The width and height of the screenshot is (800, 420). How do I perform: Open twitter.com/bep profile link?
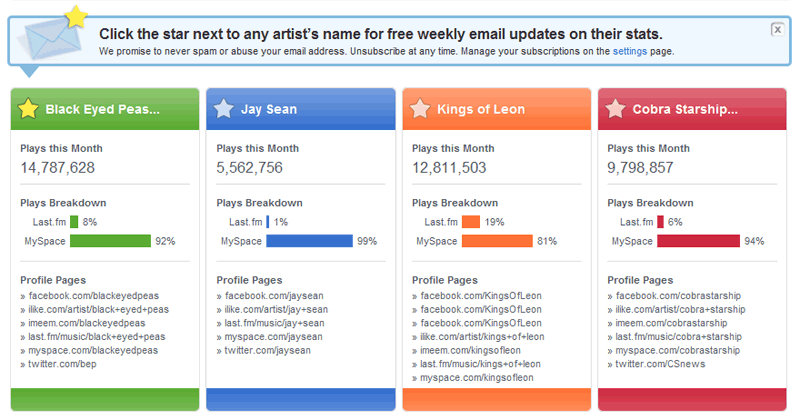click(x=62, y=364)
